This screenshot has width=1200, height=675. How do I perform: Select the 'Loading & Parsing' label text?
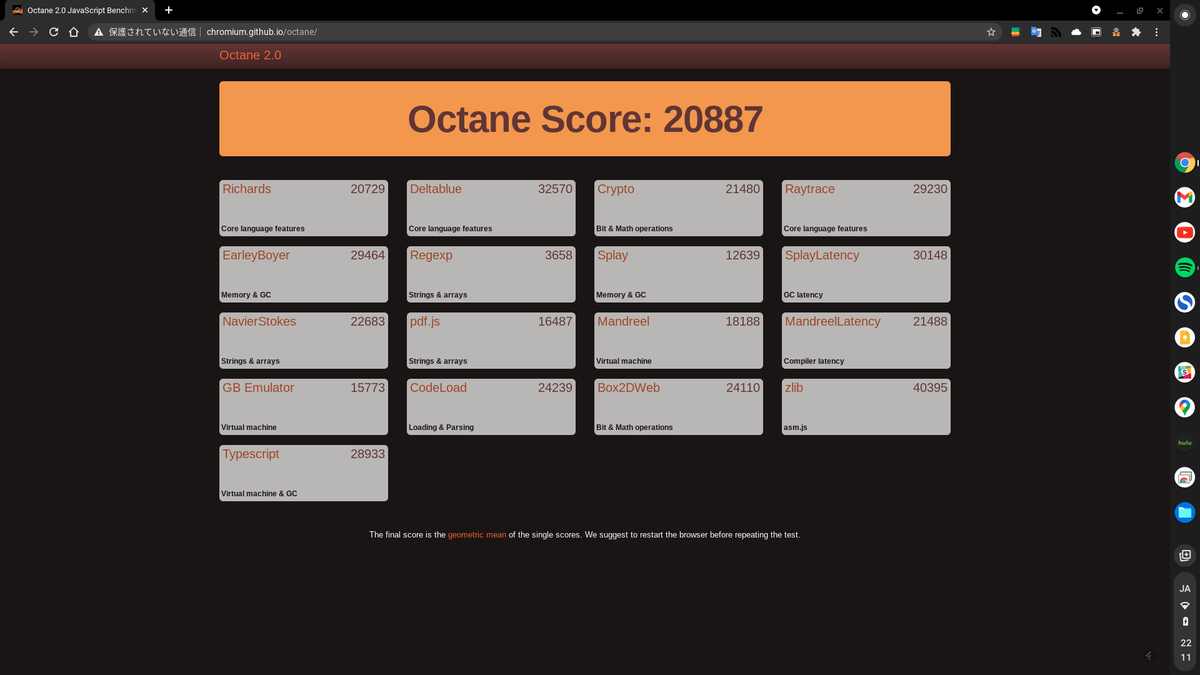click(x=441, y=427)
